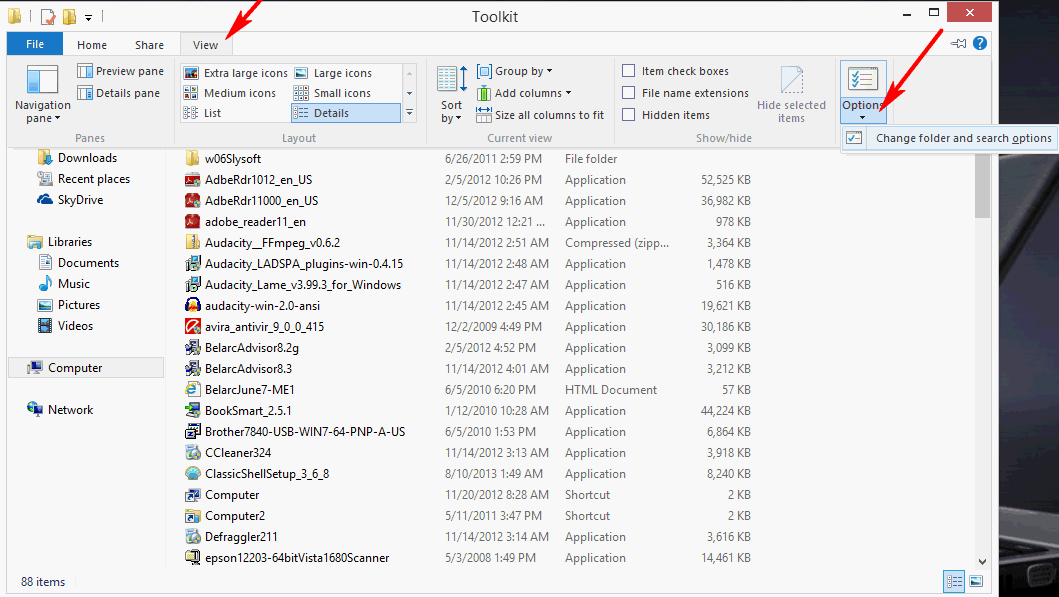The height and width of the screenshot is (597, 1059).
Task: Choose the Details layout option
Action: coord(346,113)
